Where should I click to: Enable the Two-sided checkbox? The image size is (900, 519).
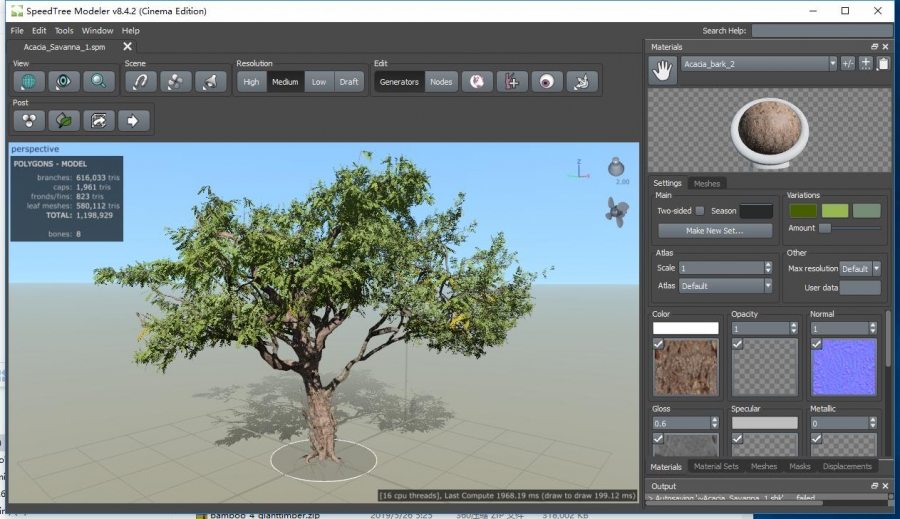click(700, 211)
